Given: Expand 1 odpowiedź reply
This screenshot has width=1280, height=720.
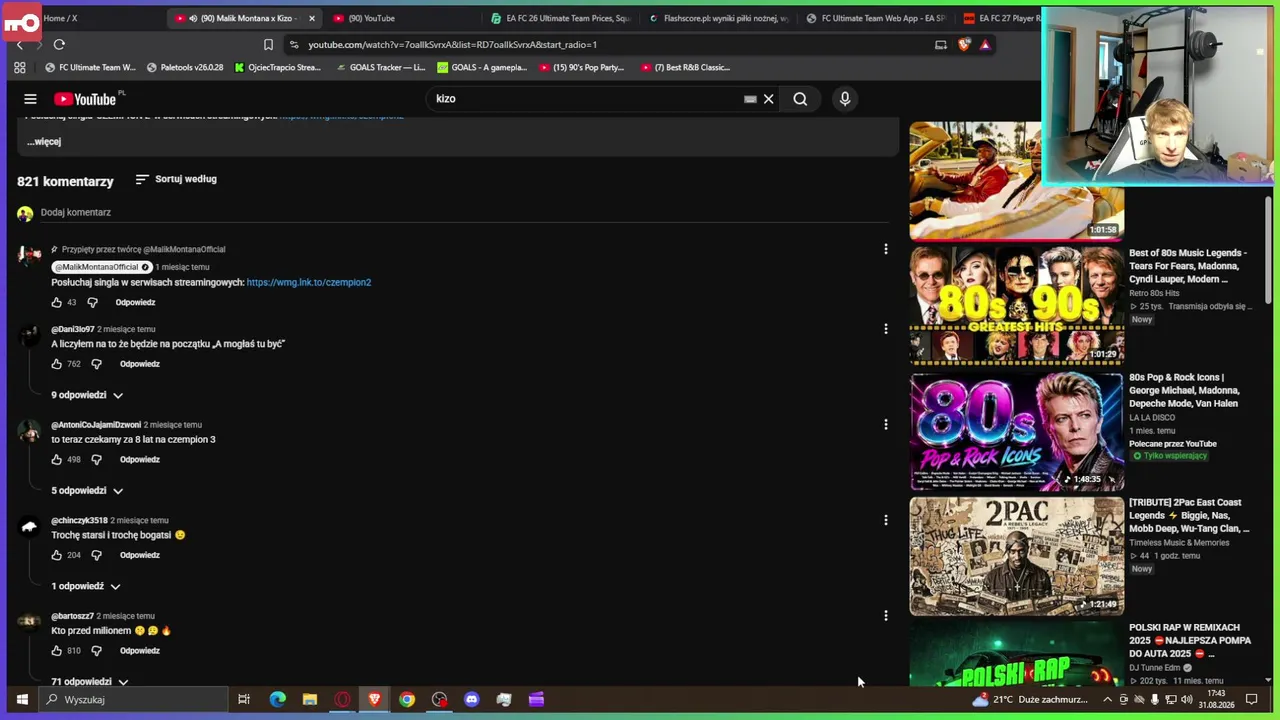Looking at the screenshot, I should click(x=86, y=586).
